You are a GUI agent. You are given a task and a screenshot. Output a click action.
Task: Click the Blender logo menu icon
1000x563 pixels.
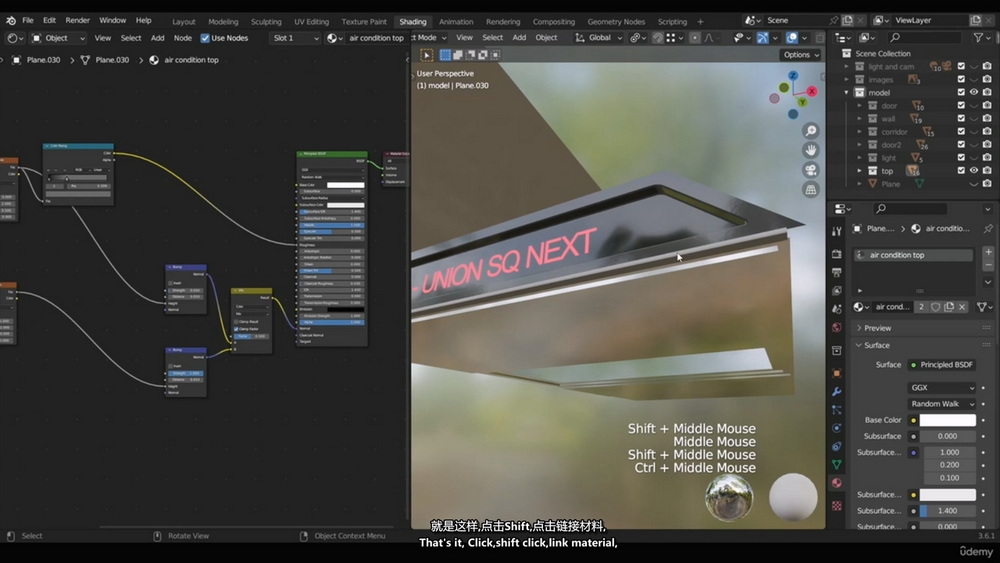[x=11, y=20]
